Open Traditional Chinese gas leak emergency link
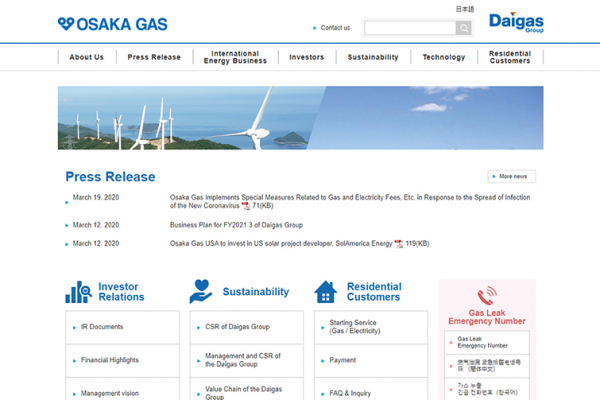Image resolution: width=600 pixels, height=400 pixels. (487, 366)
